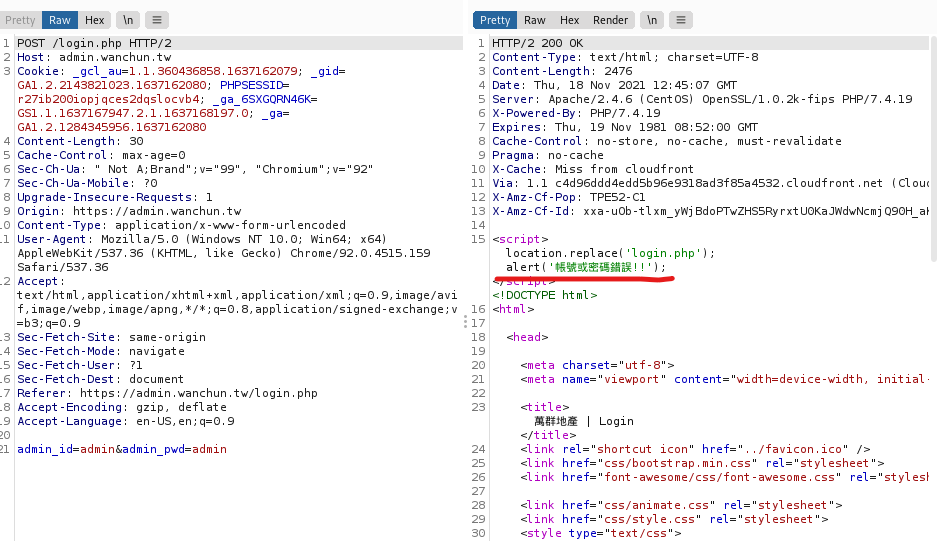
Task: Click the 'Sec-Fetch-Mode: navigate' header
Action: tap(100, 352)
